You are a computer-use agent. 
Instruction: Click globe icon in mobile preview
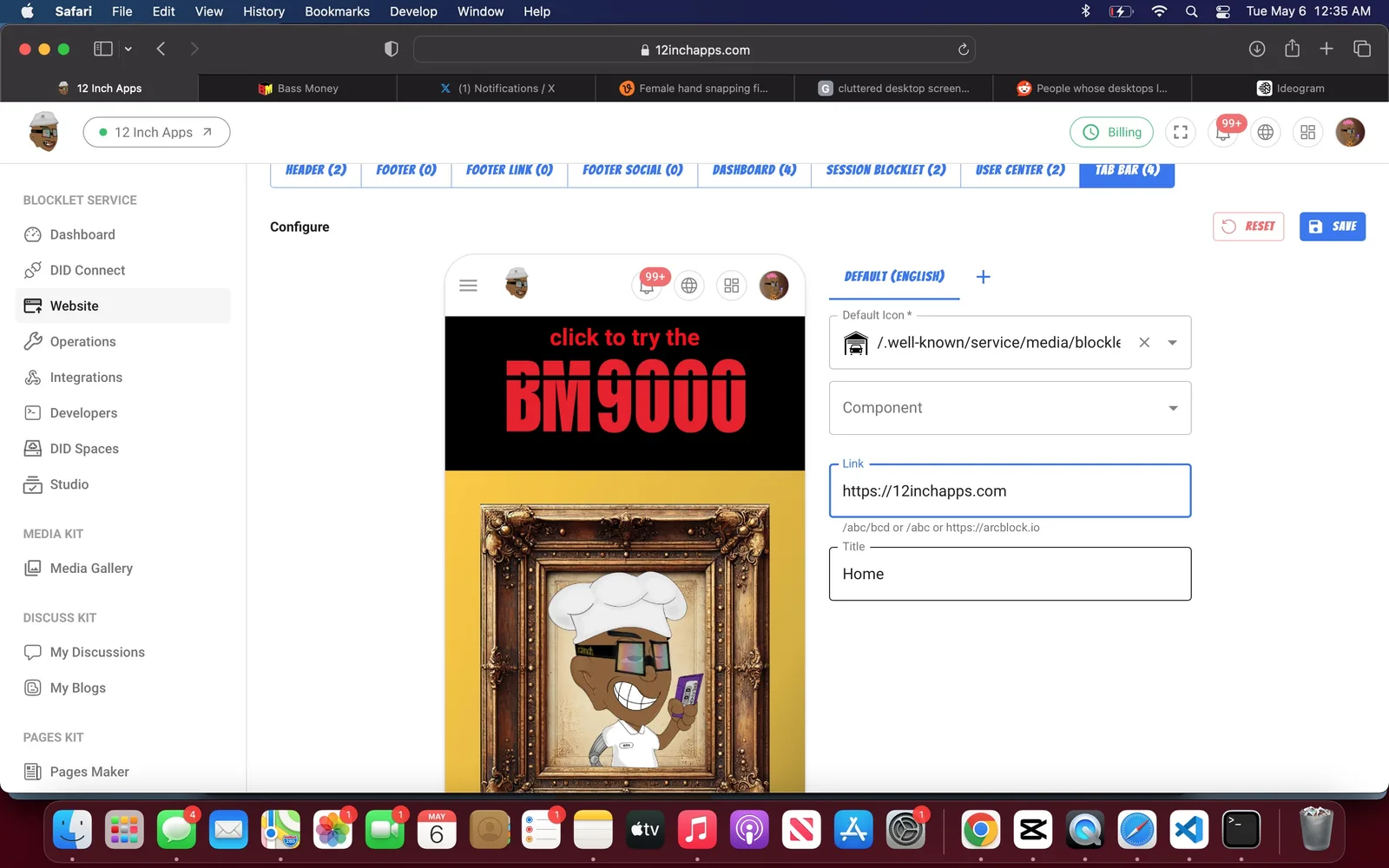point(689,285)
